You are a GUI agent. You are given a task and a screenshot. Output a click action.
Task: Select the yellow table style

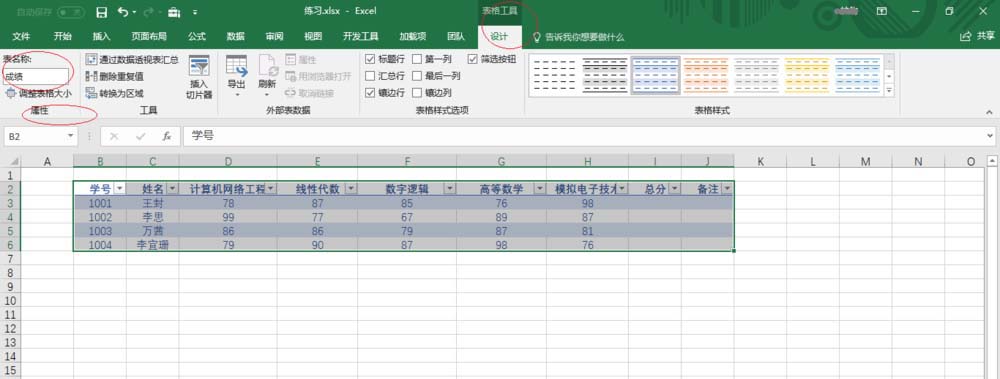[807, 75]
